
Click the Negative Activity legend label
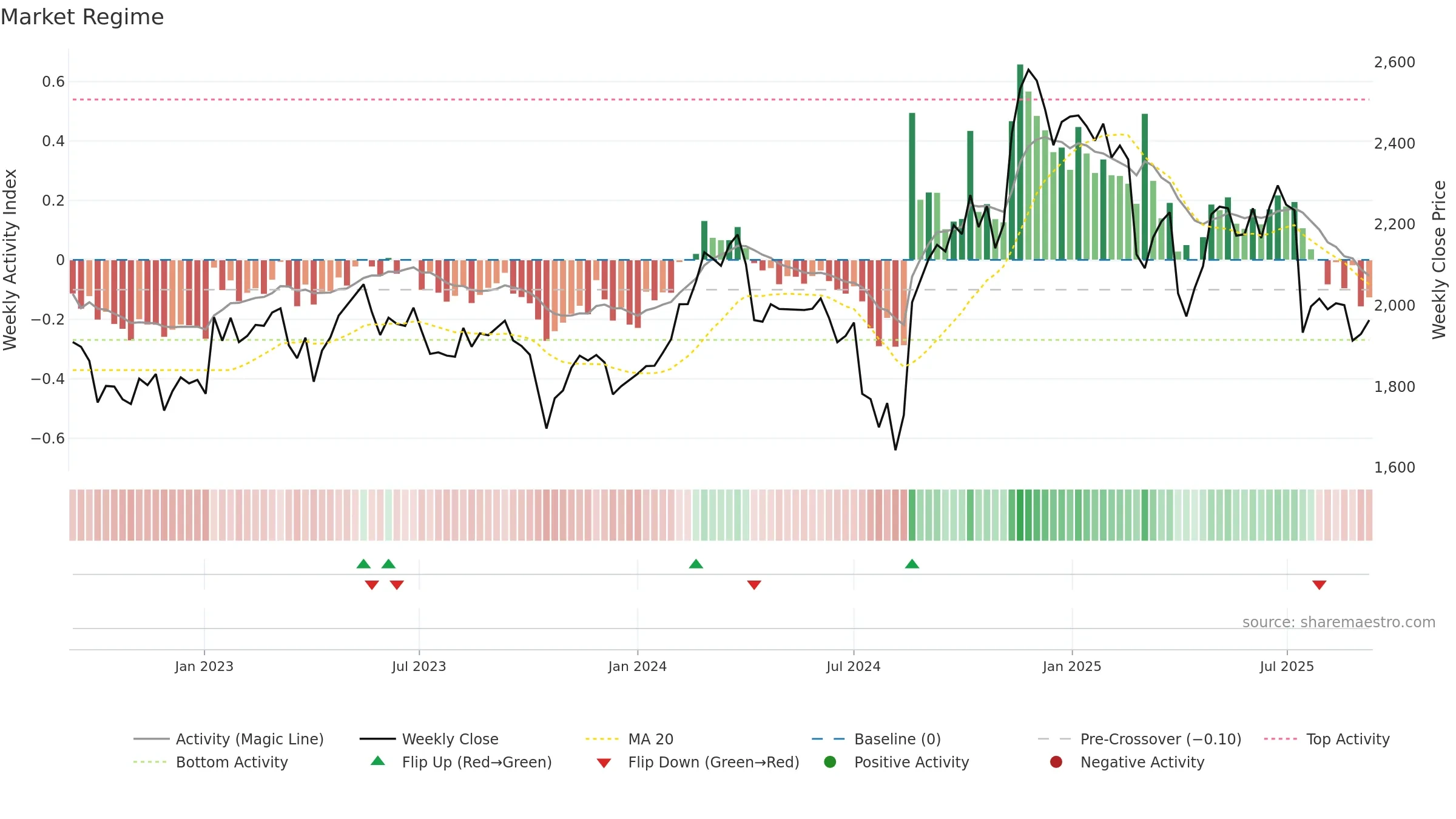tap(1142, 762)
